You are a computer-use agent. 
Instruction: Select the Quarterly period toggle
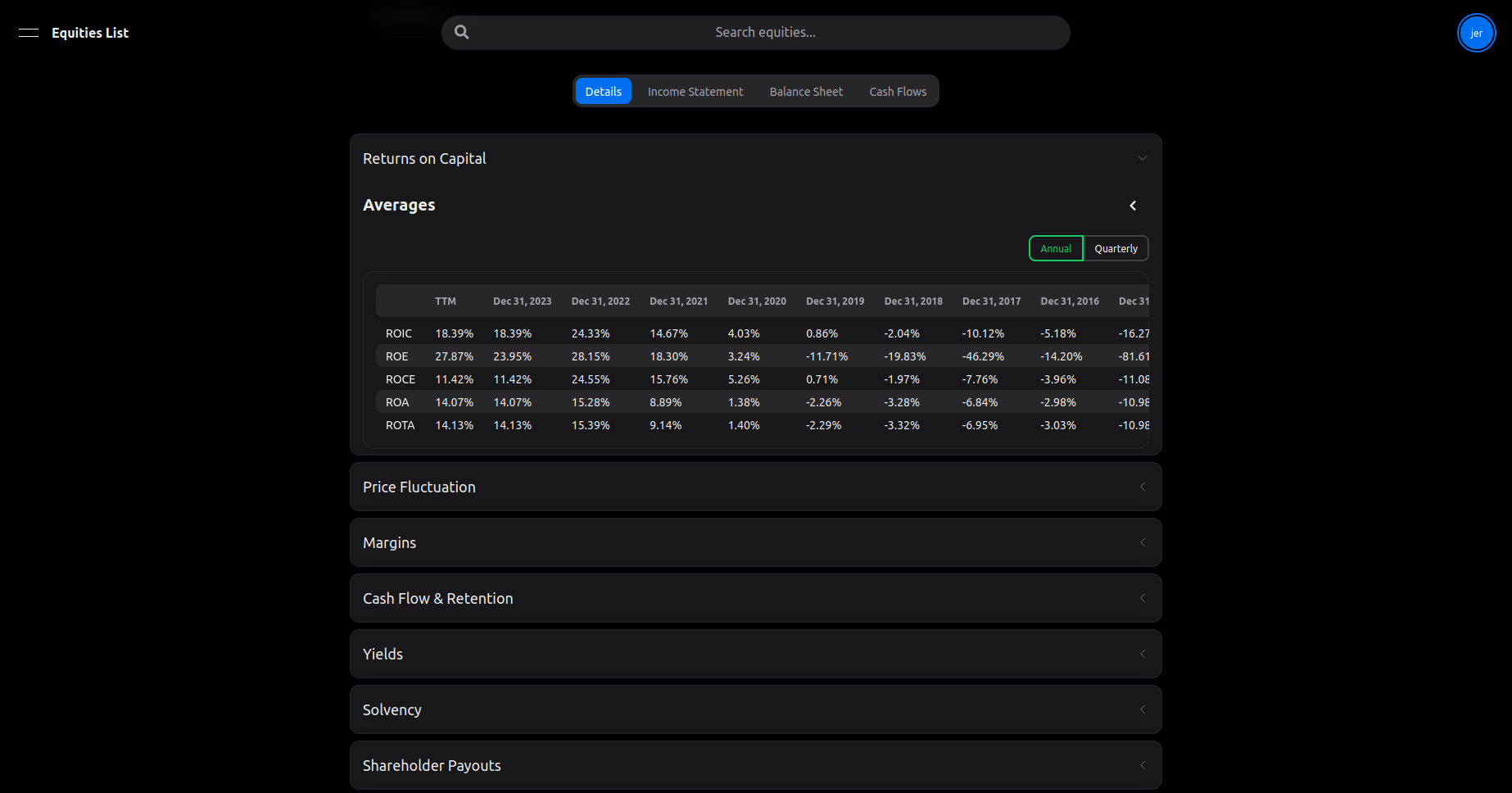pos(1116,248)
